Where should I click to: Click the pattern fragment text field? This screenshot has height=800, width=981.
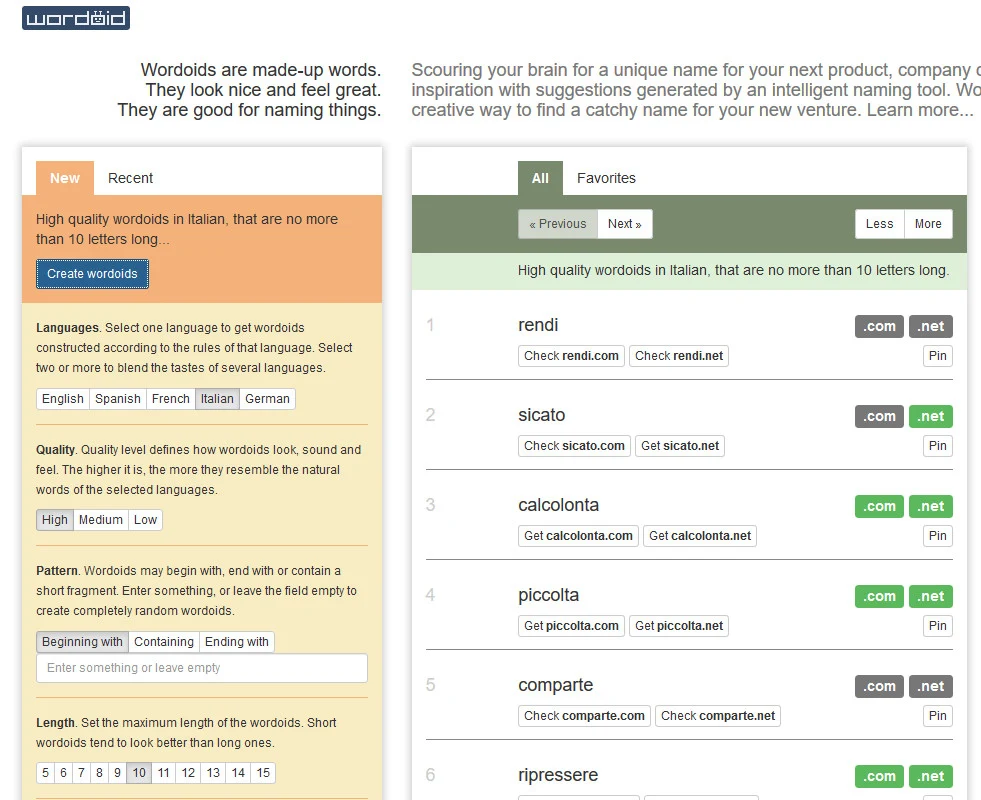coord(202,668)
